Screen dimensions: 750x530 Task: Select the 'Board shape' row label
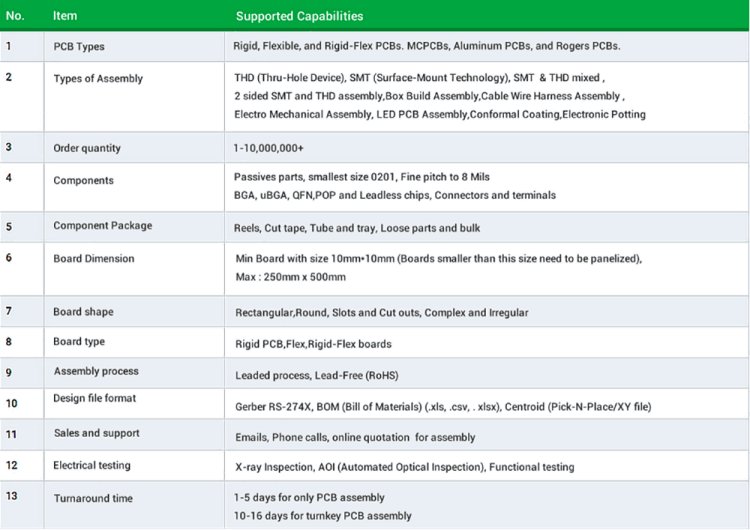coord(83,312)
